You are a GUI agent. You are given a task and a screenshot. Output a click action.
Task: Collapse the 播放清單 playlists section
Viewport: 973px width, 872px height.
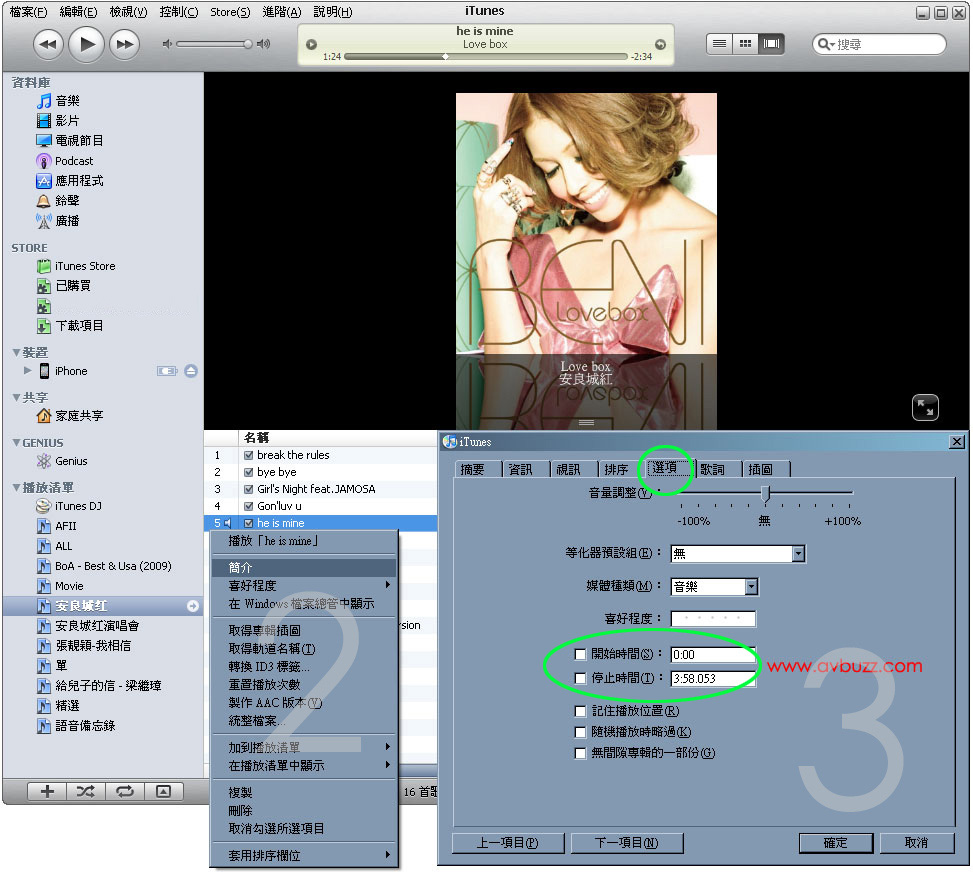16,488
